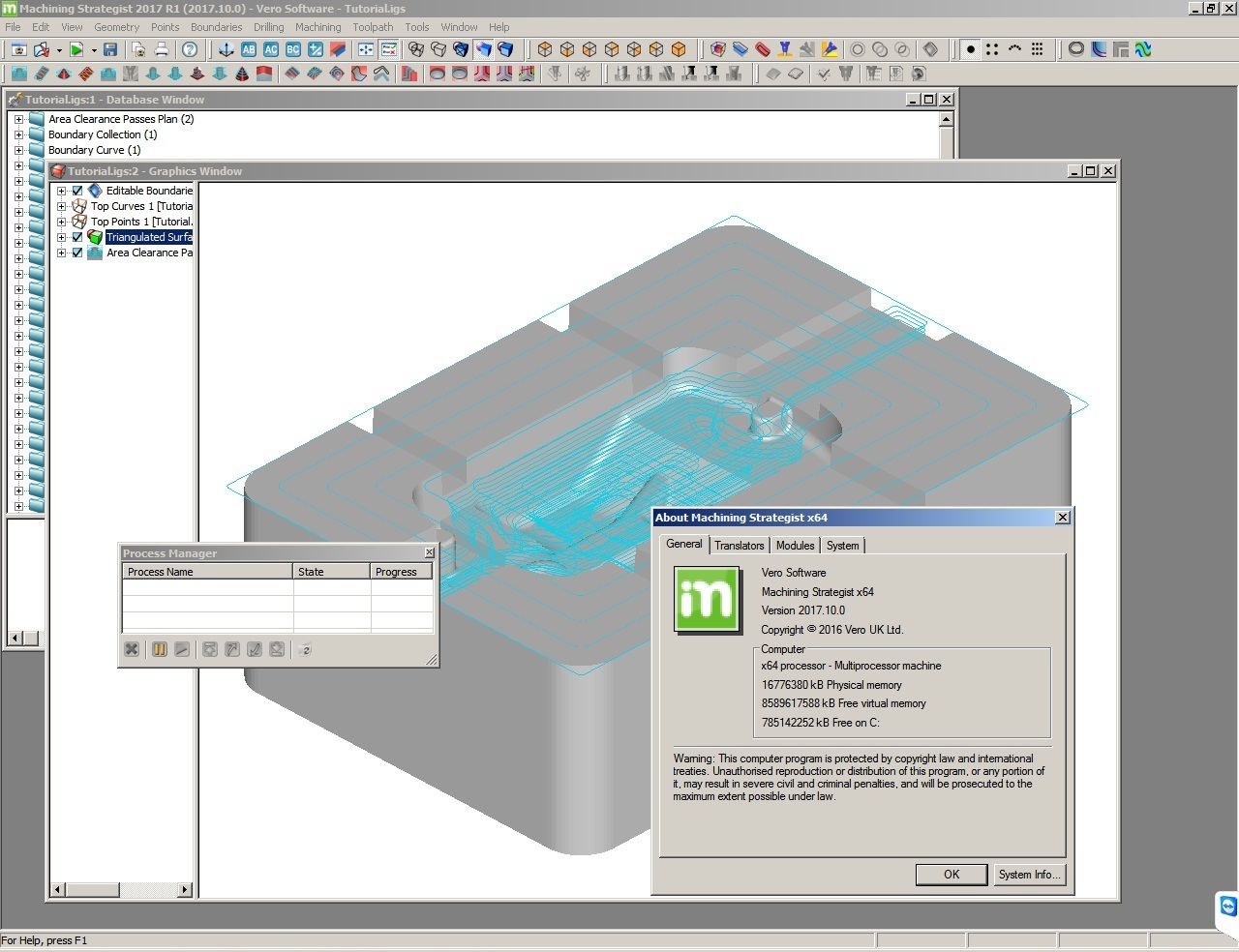1239x952 pixels.
Task: Expand the Top Curves 1 tree node
Action: pyautogui.click(x=62, y=206)
